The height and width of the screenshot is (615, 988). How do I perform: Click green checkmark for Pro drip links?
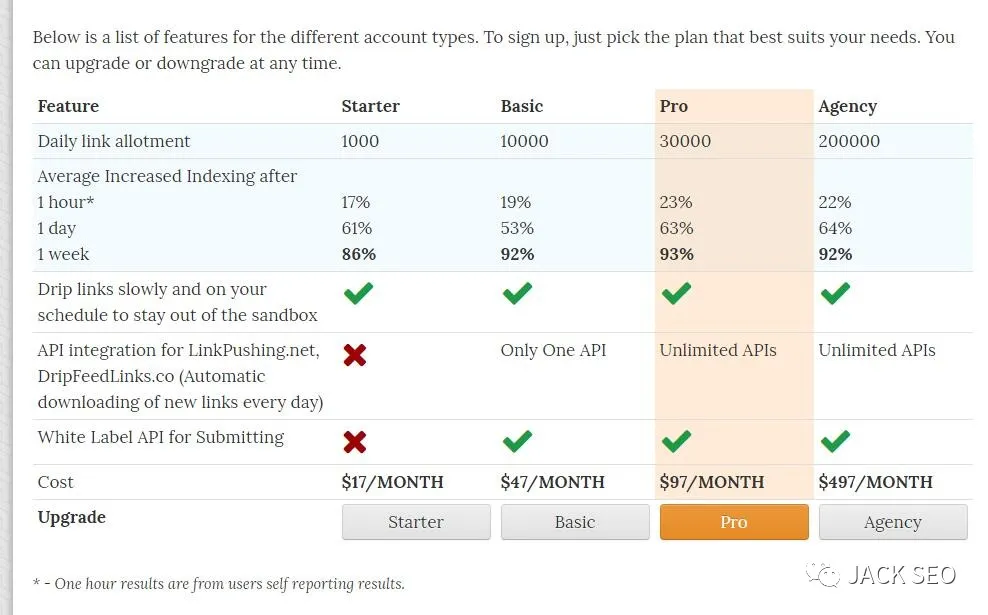click(676, 294)
